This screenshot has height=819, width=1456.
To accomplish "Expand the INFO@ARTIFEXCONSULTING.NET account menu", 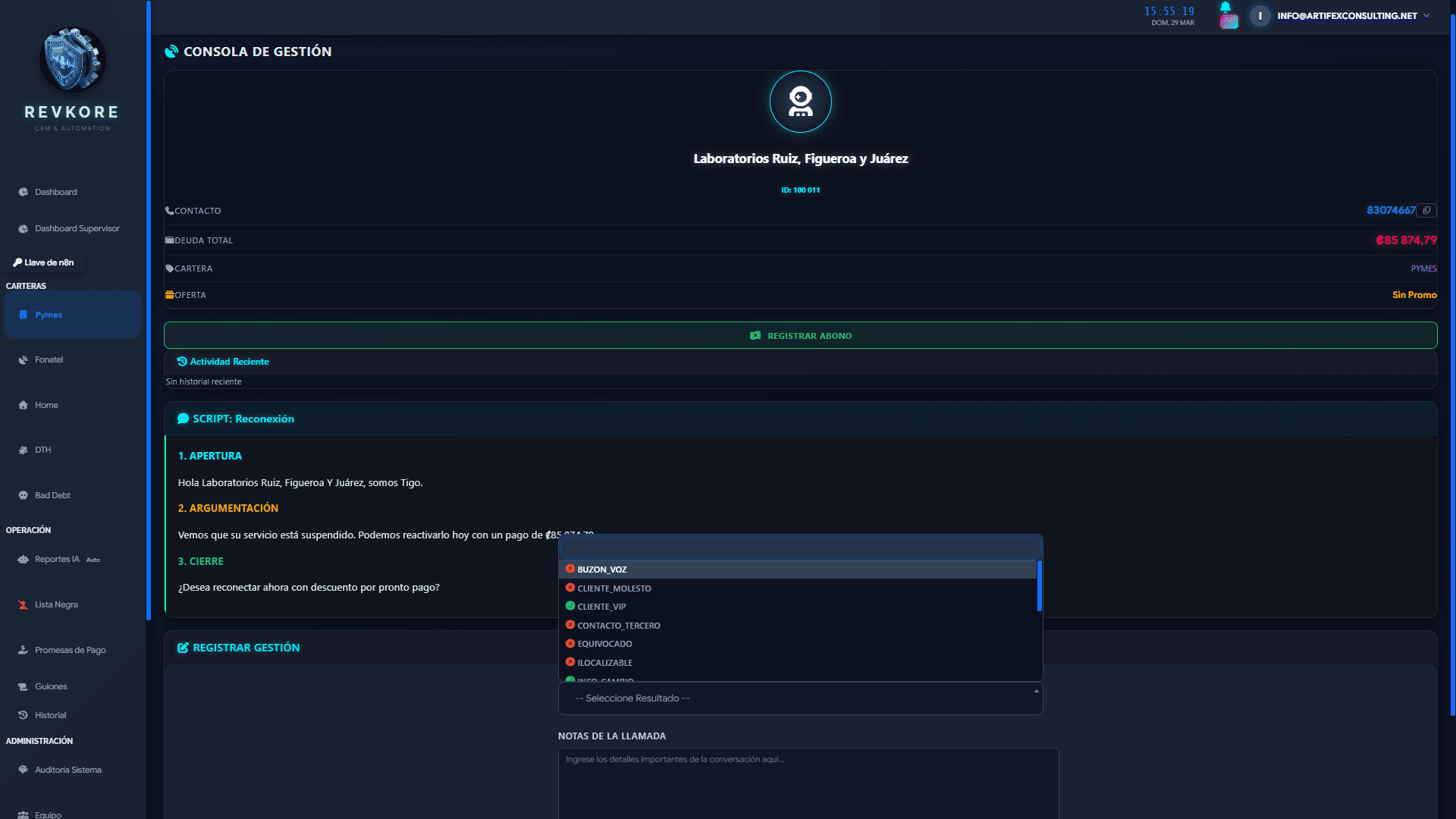I will pos(1346,15).
